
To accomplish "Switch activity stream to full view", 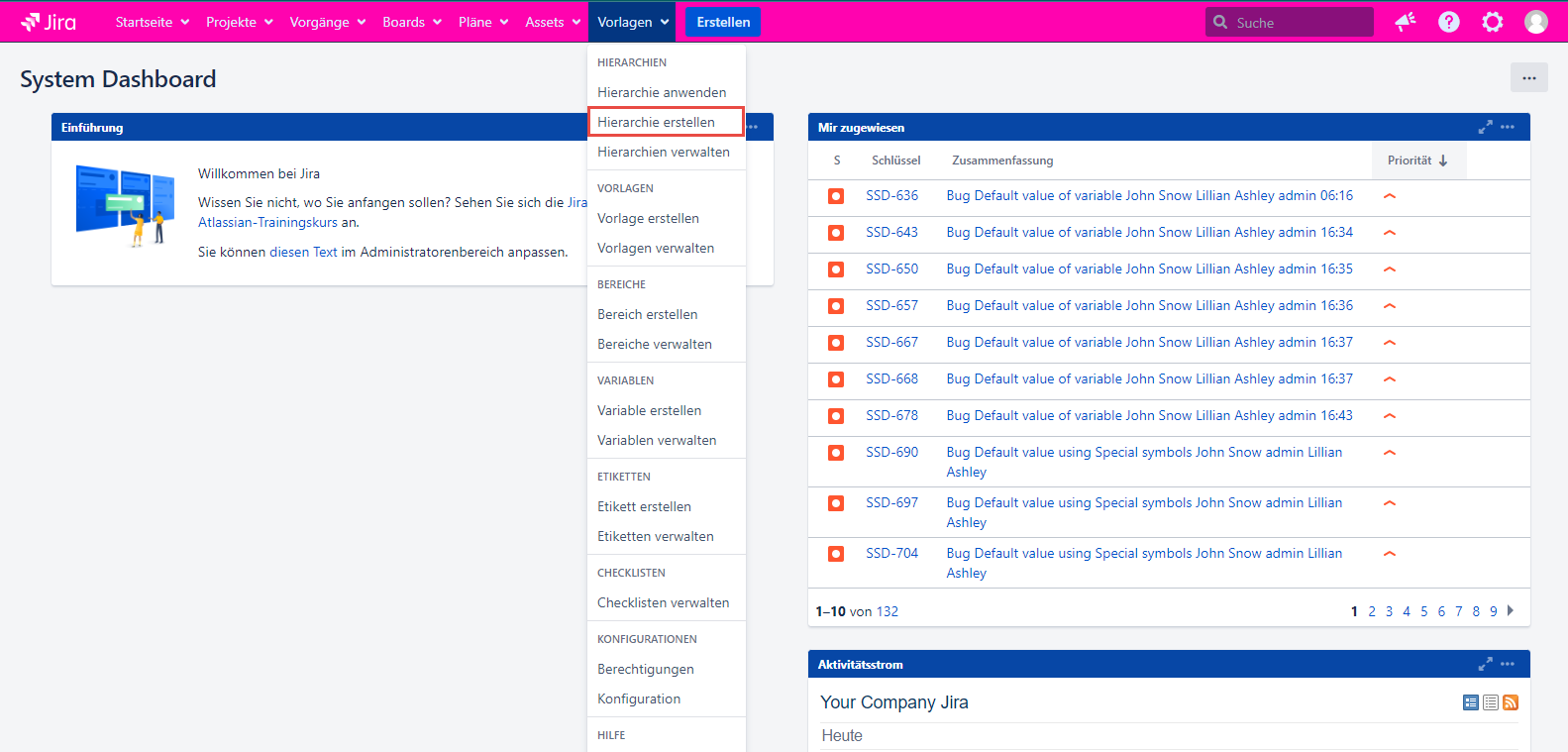I will [x=1471, y=702].
